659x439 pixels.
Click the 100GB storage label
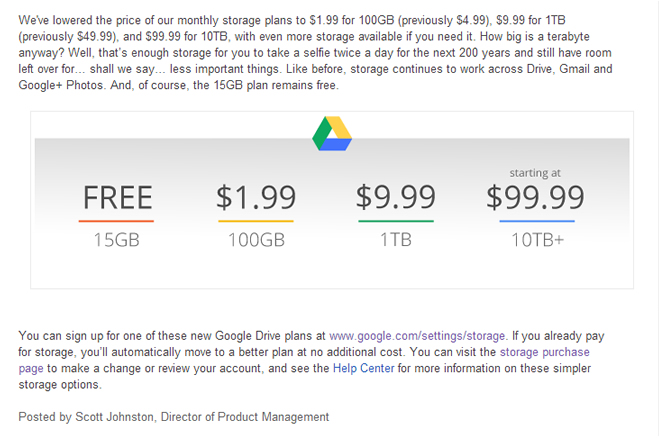click(256, 240)
